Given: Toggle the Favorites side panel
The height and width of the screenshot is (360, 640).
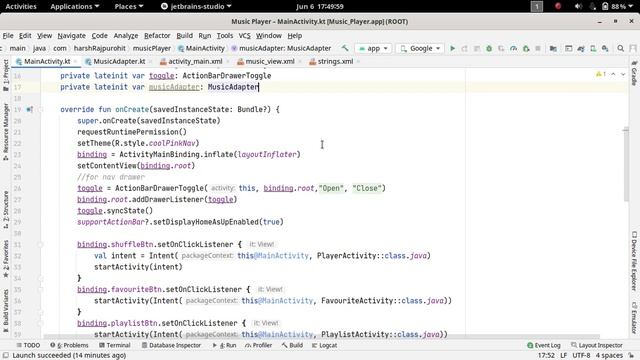Looking at the screenshot, I should [x=6, y=258].
